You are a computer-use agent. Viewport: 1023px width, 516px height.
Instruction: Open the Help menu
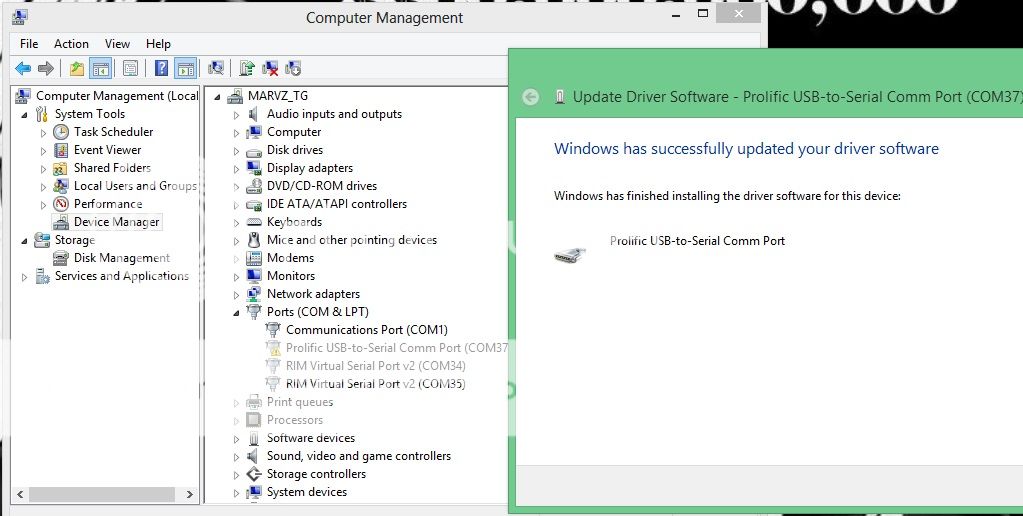click(x=159, y=44)
